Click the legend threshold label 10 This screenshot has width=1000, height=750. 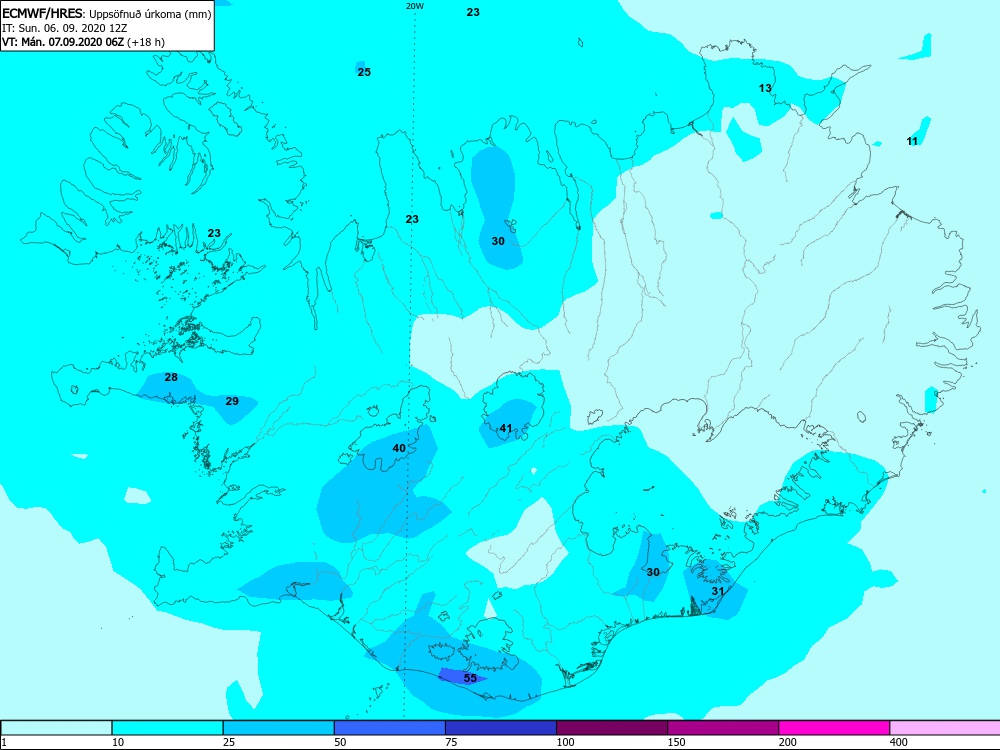coord(118,742)
